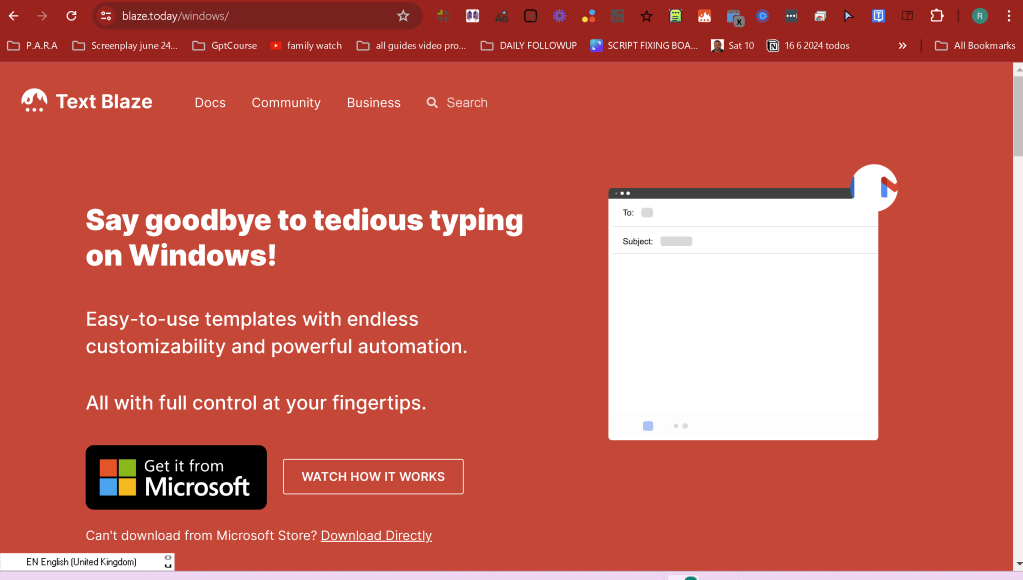
Task: Open the Community menu item
Action: [x=286, y=102]
